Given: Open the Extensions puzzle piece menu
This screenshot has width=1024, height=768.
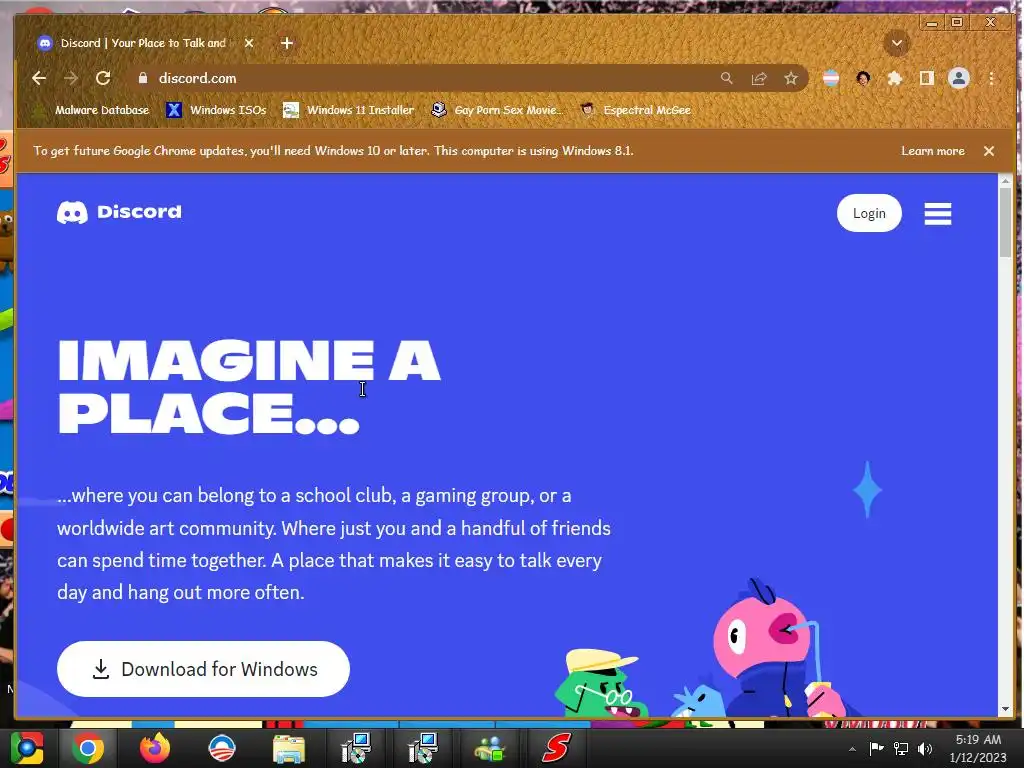Looking at the screenshot, I should point(895,78).
